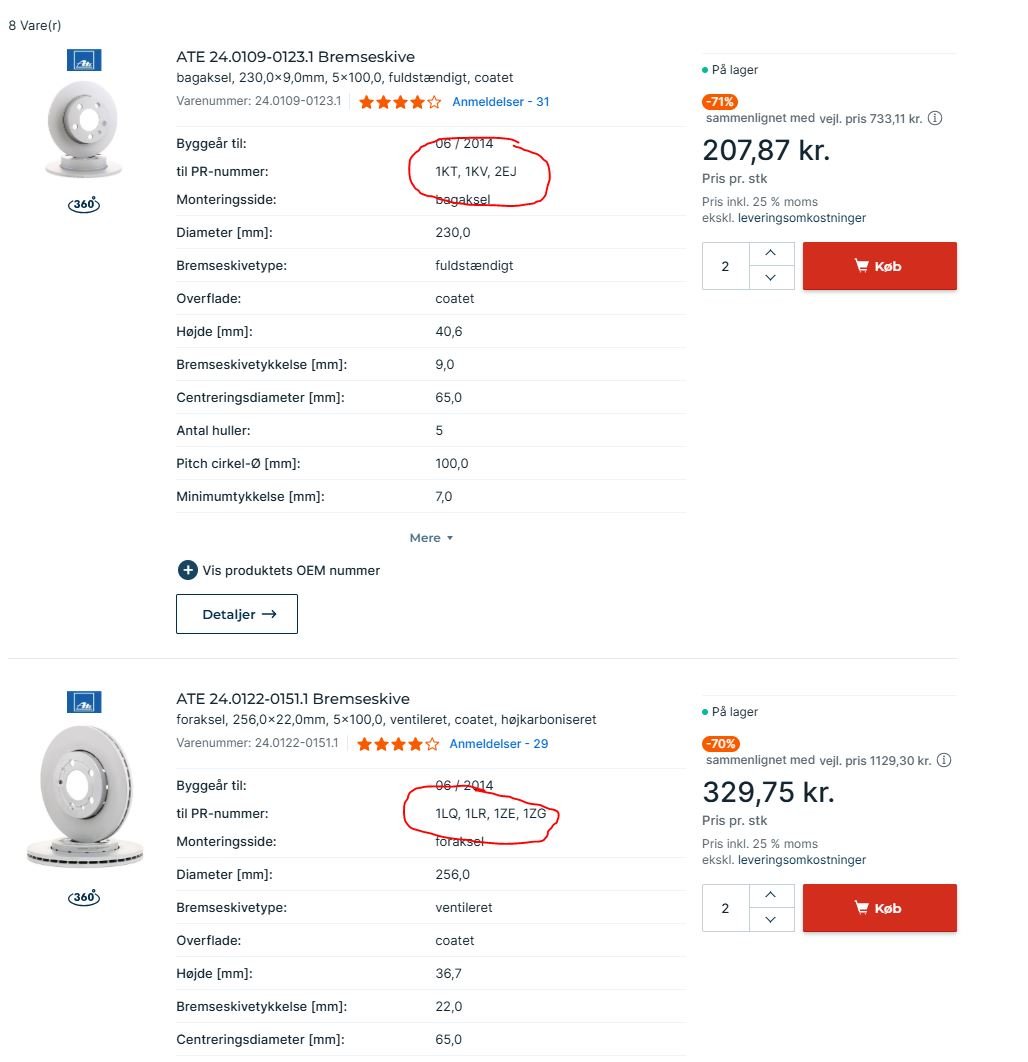Click ATE brand logo on first product
The height and width of the screenshot is (1062, 1028).
[x=84, y=60]
